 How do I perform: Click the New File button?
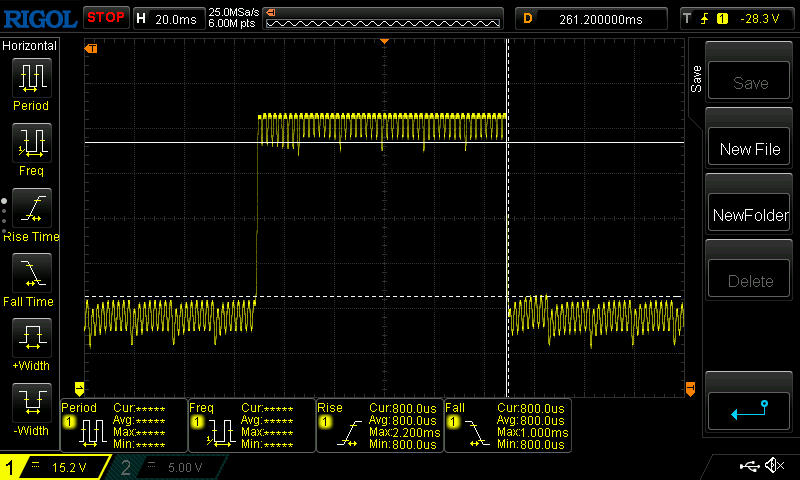click(x=749, y=149)
